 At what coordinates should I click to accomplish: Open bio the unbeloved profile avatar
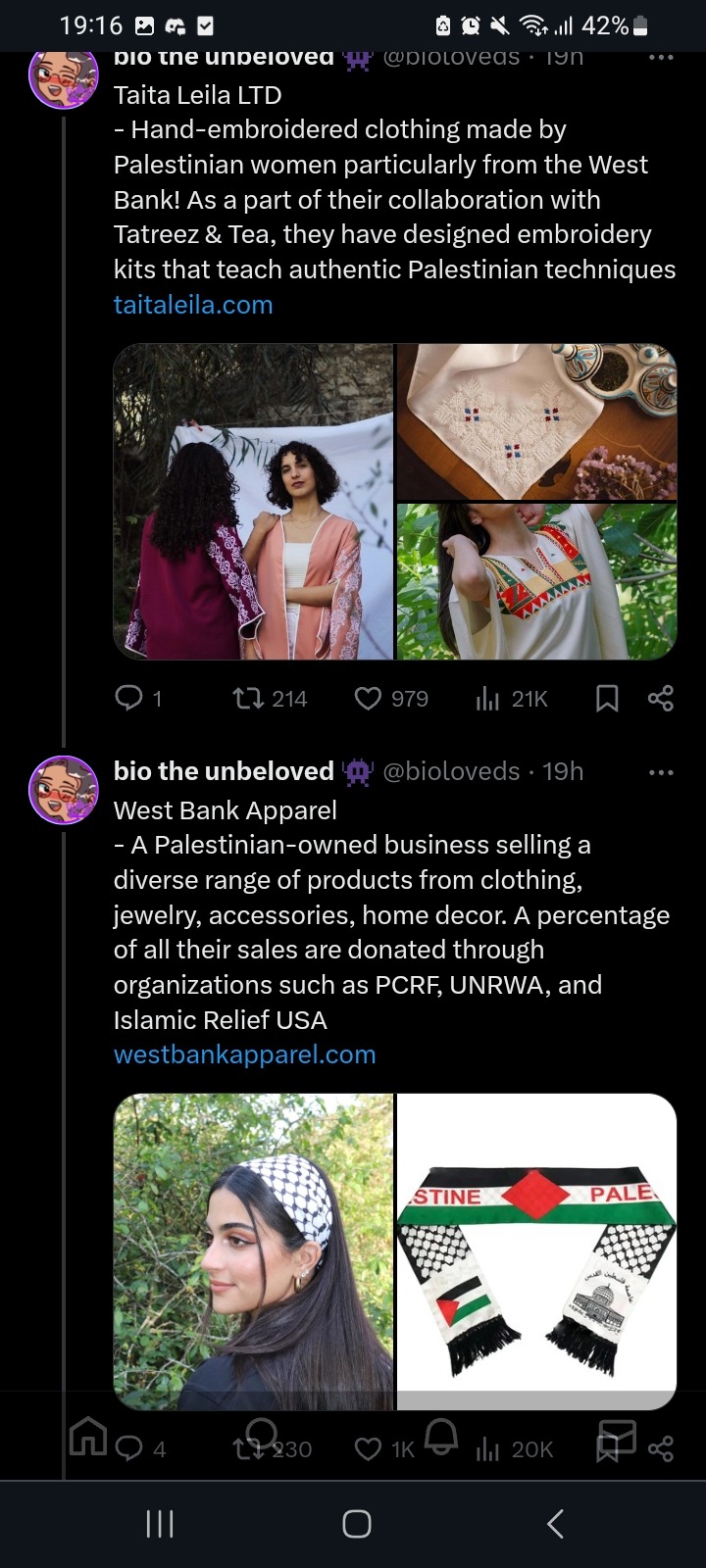click(63, 789)
